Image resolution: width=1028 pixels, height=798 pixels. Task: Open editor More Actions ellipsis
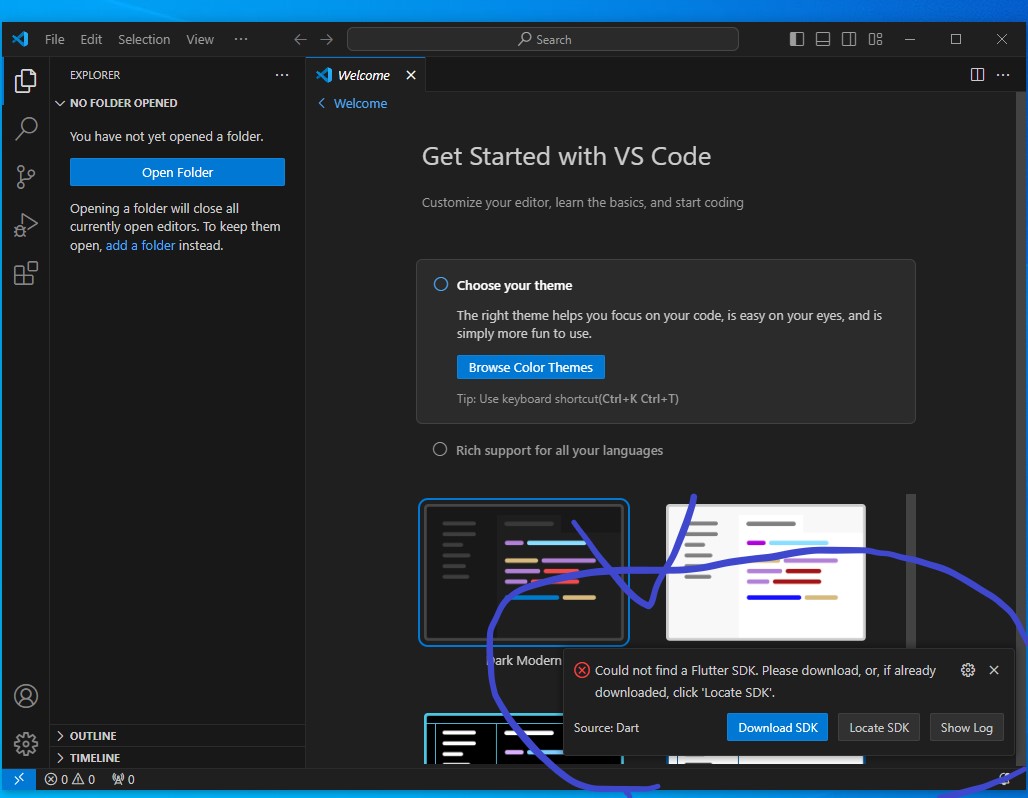click(x=1003, y=75)
